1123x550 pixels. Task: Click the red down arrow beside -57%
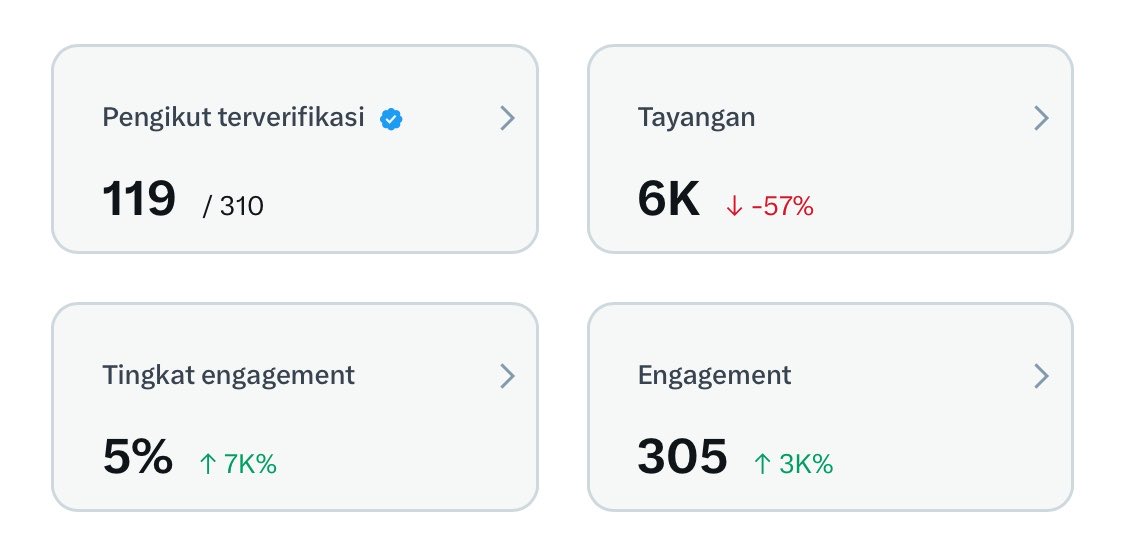[734, 207]
